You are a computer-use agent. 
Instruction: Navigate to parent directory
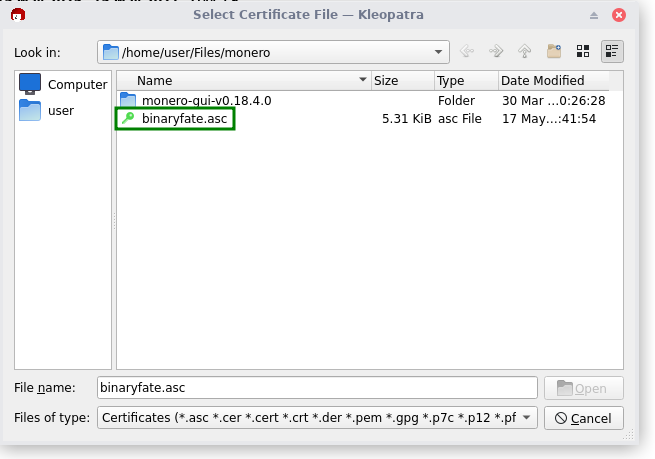point(525,51)
